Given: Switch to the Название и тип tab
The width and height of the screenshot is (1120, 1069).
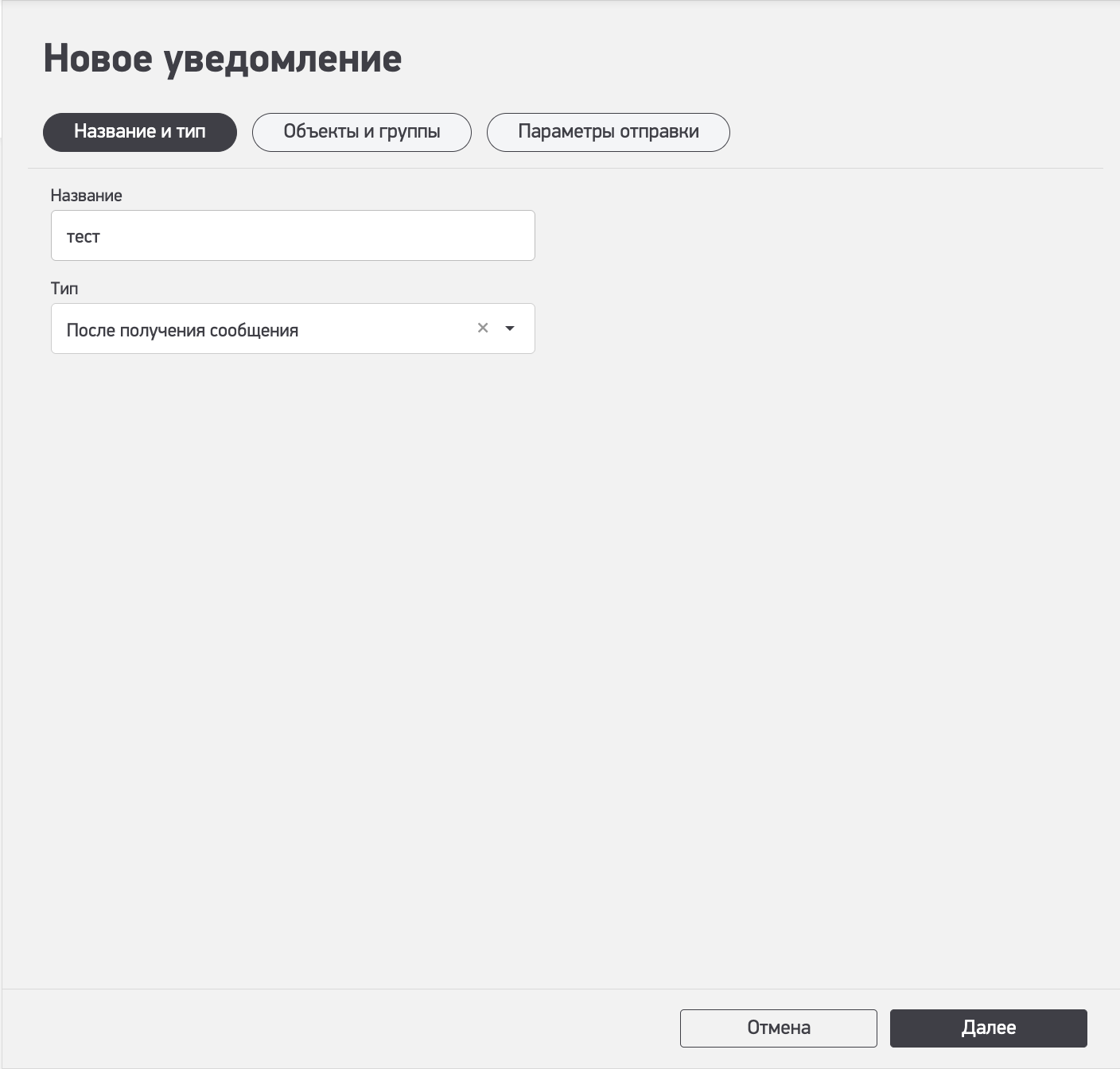Looking at the screenshot, I should (140, 132).
